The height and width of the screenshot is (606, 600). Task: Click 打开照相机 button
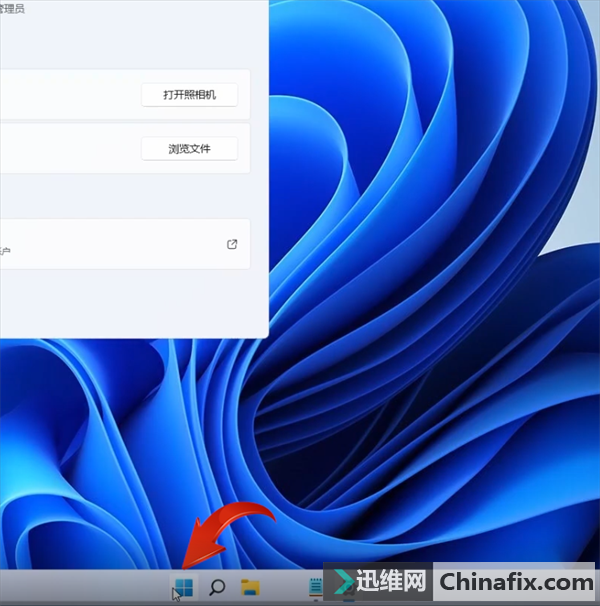coord(189,95)
